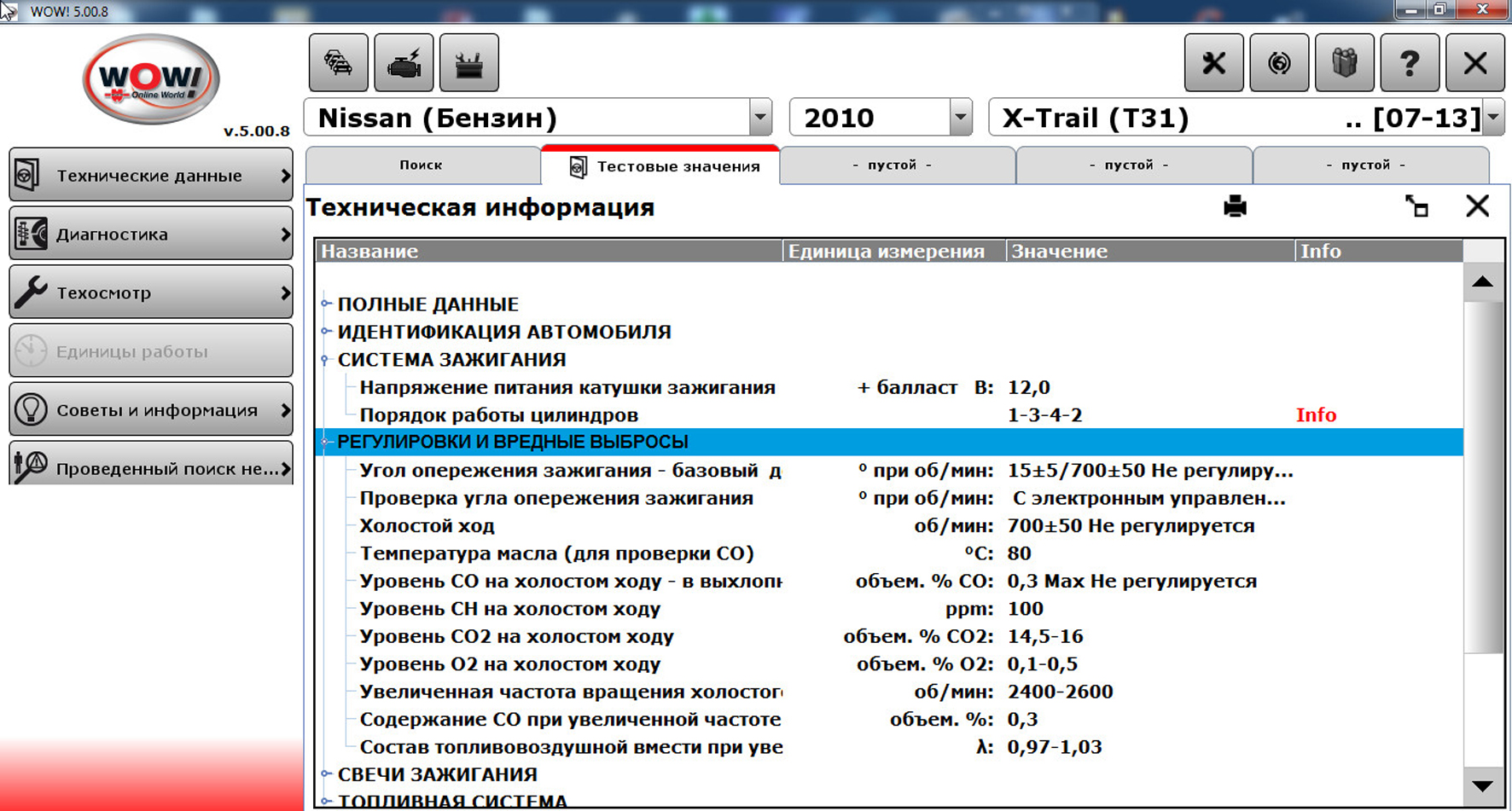Open the crossed tools settings icon
The width and height of the screenshot is (1512, 811).
pos(1213,63)
